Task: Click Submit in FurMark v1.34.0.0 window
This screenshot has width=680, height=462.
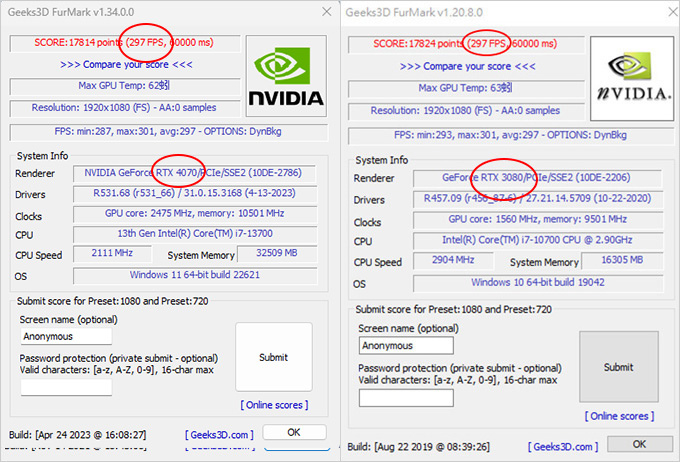Action: (x=274, y=357)
